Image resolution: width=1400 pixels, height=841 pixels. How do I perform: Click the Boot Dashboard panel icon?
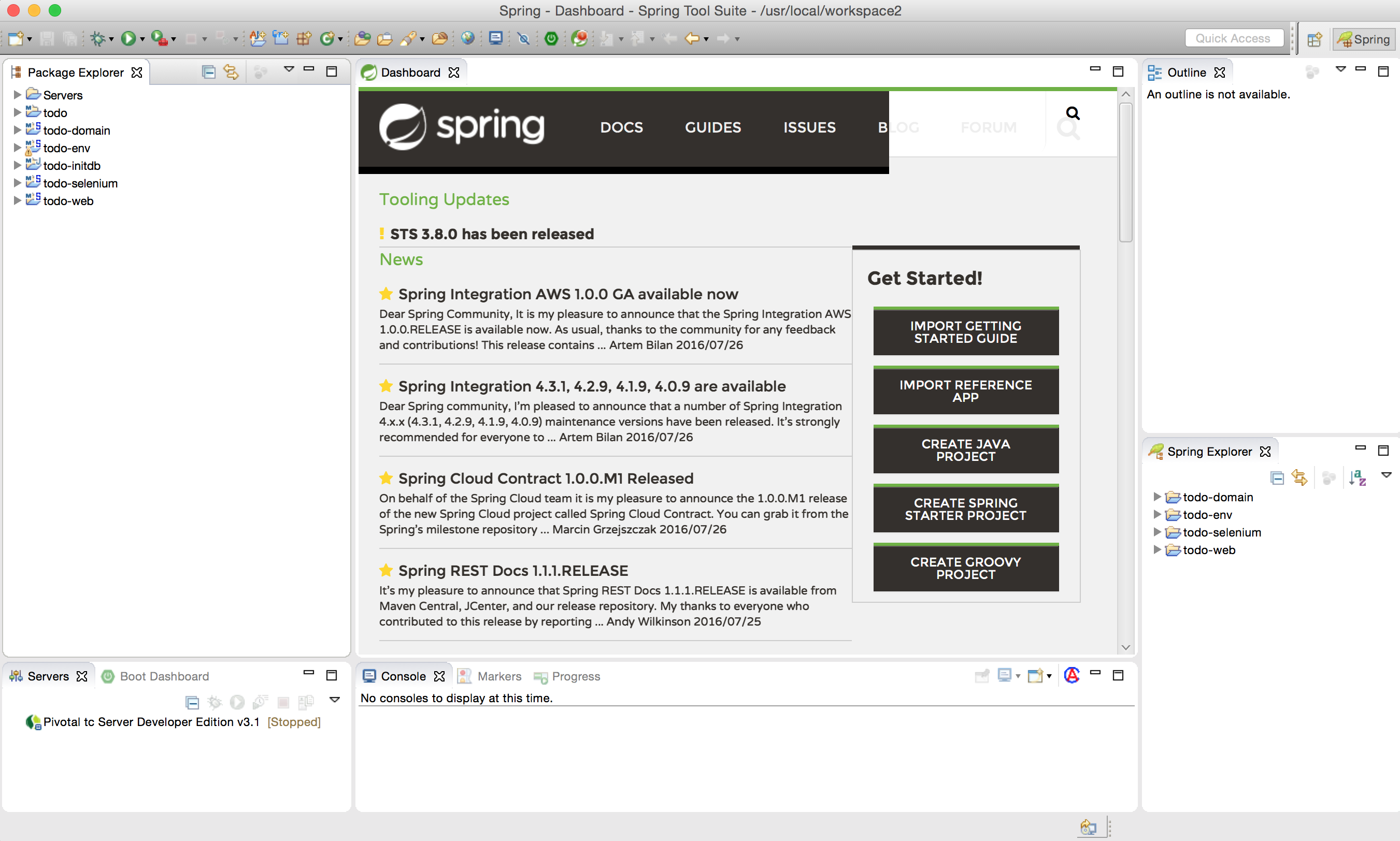(108, 676)
